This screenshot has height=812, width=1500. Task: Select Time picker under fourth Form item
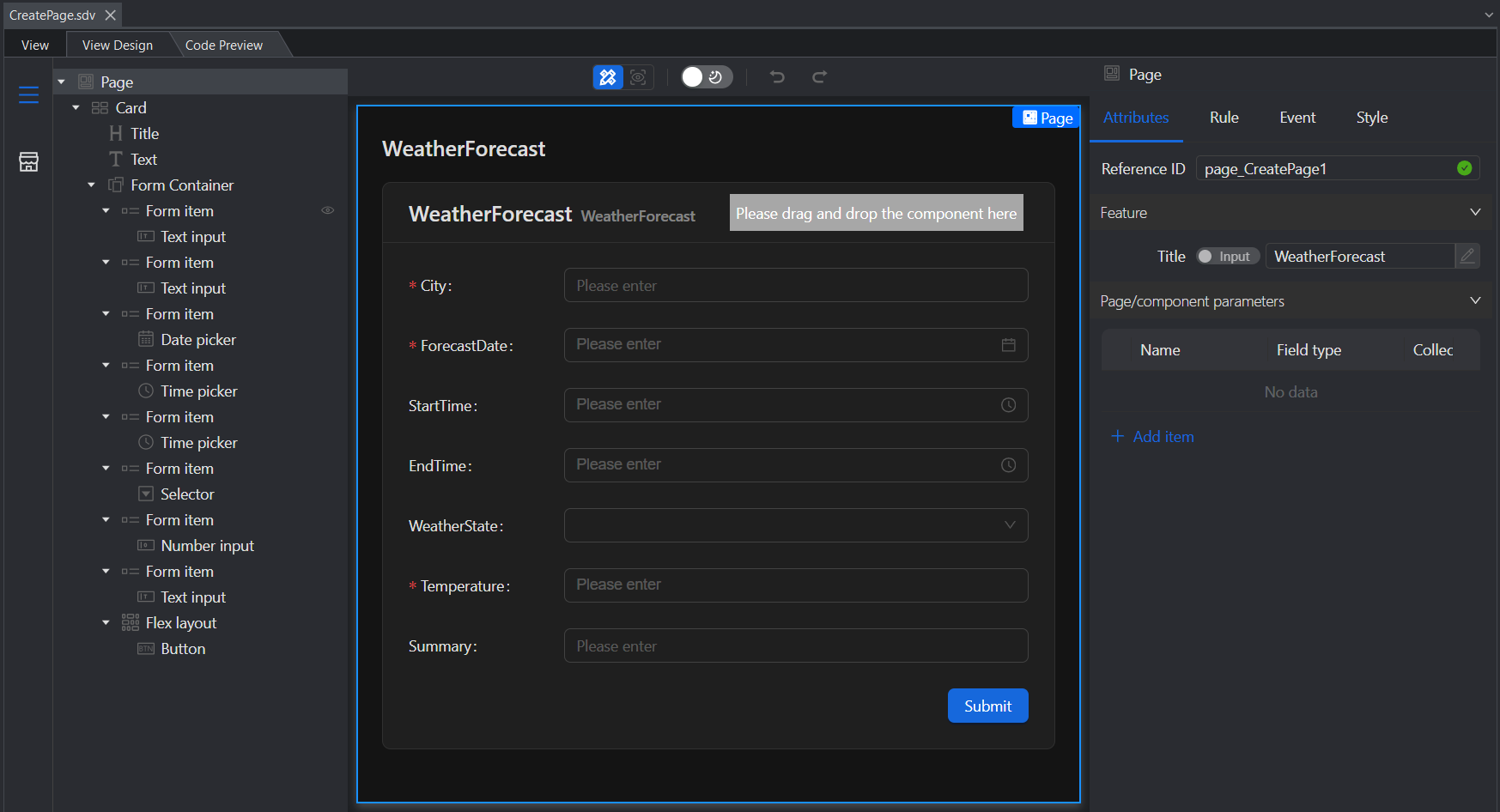tap(198, 391)
